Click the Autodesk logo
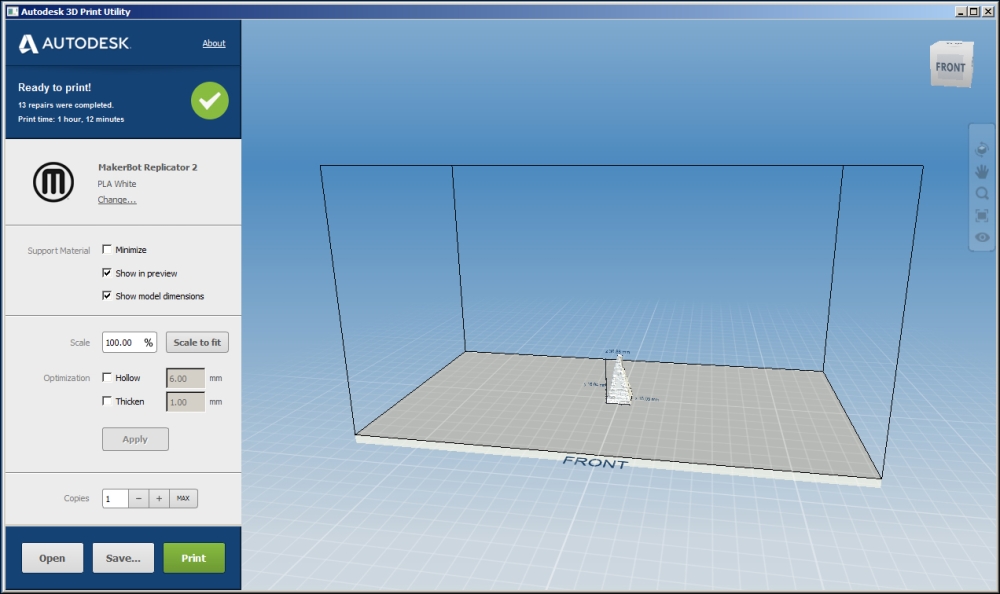 (x=74, y=43)
